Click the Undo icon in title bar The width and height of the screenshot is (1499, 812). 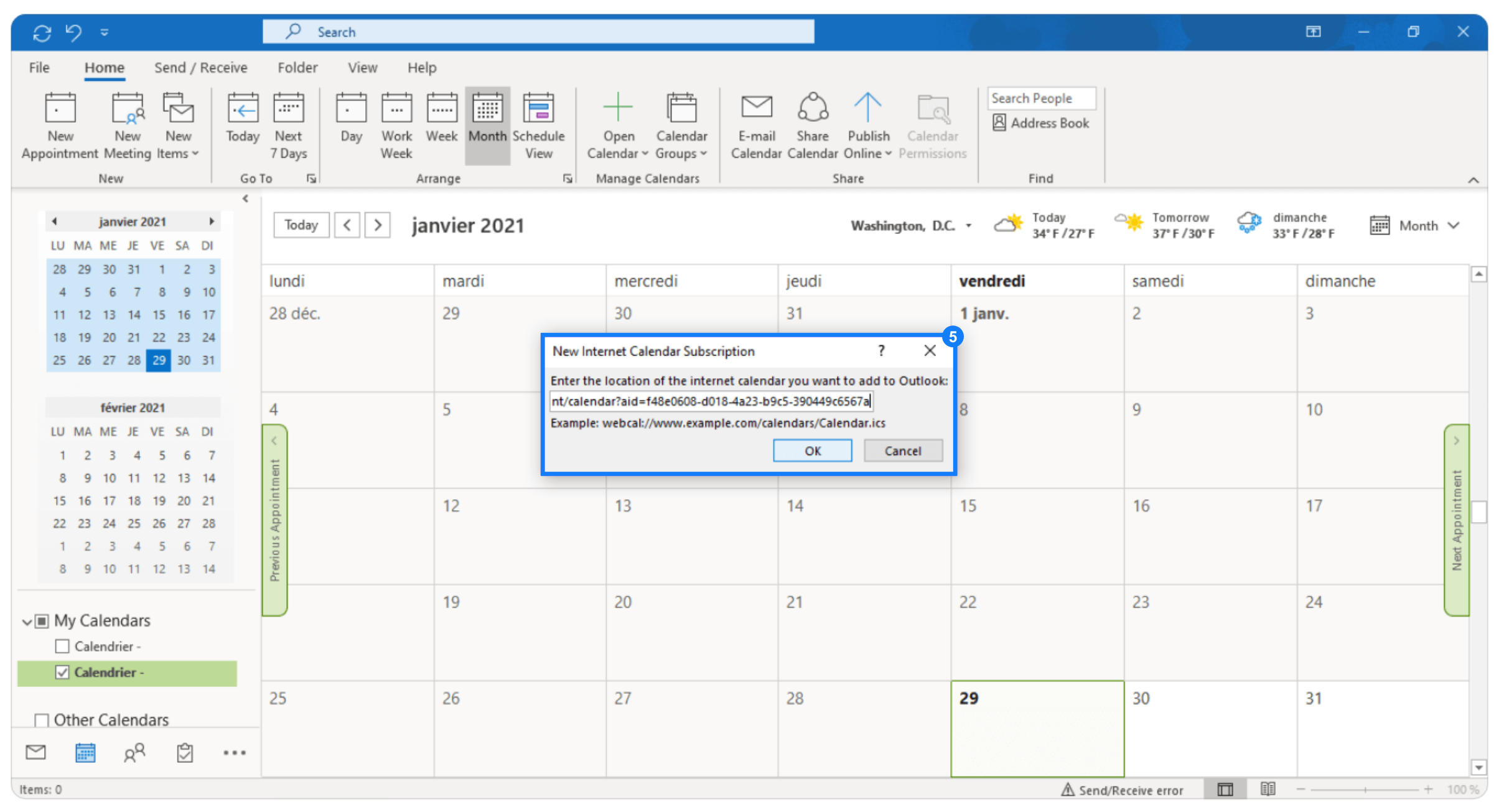73,32
